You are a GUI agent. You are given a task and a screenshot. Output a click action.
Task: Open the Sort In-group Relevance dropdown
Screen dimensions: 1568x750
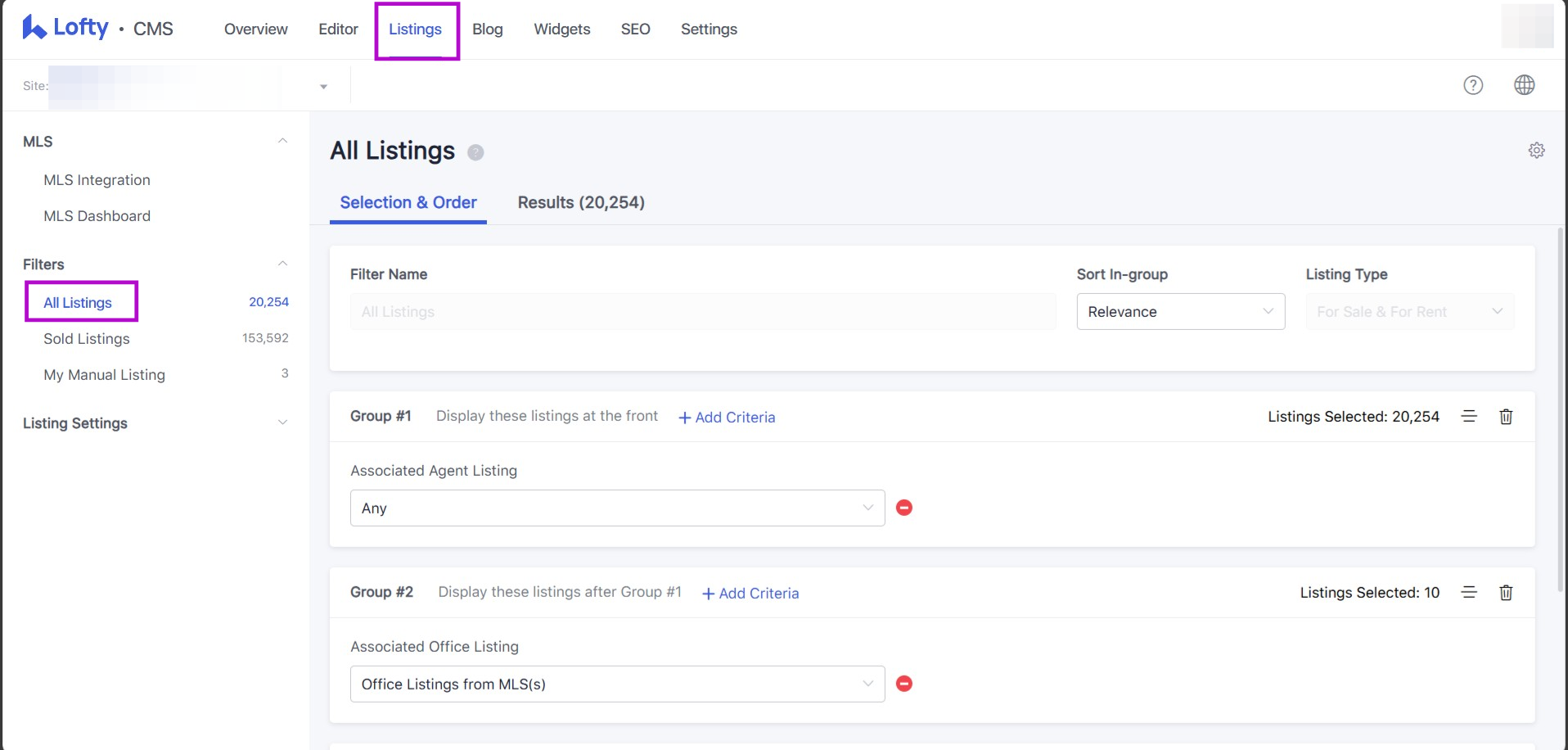click(x=1180, y=312)
